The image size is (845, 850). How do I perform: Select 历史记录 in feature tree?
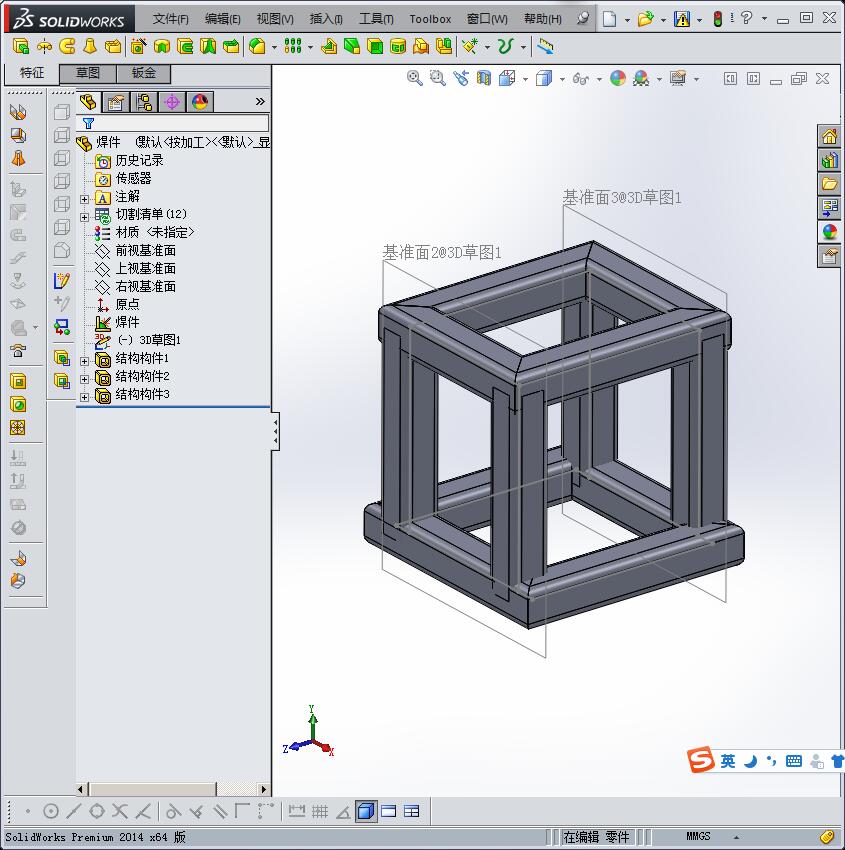click(139, 160)
